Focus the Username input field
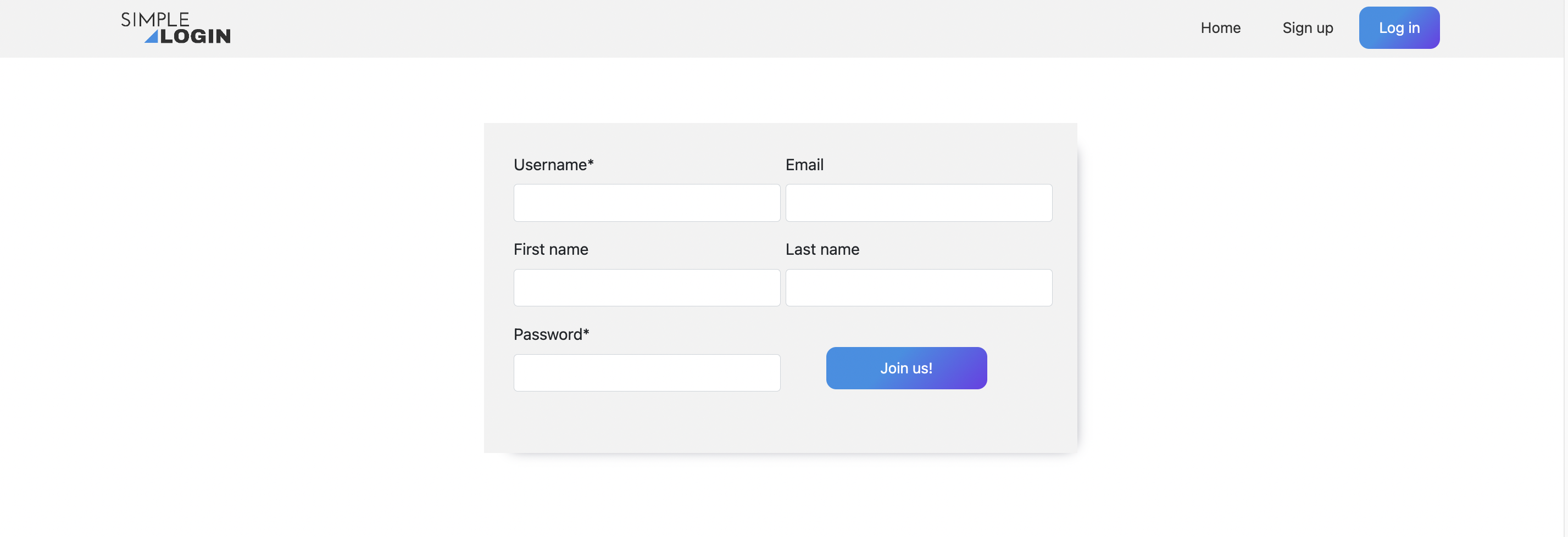 click(x=647, y=203)
